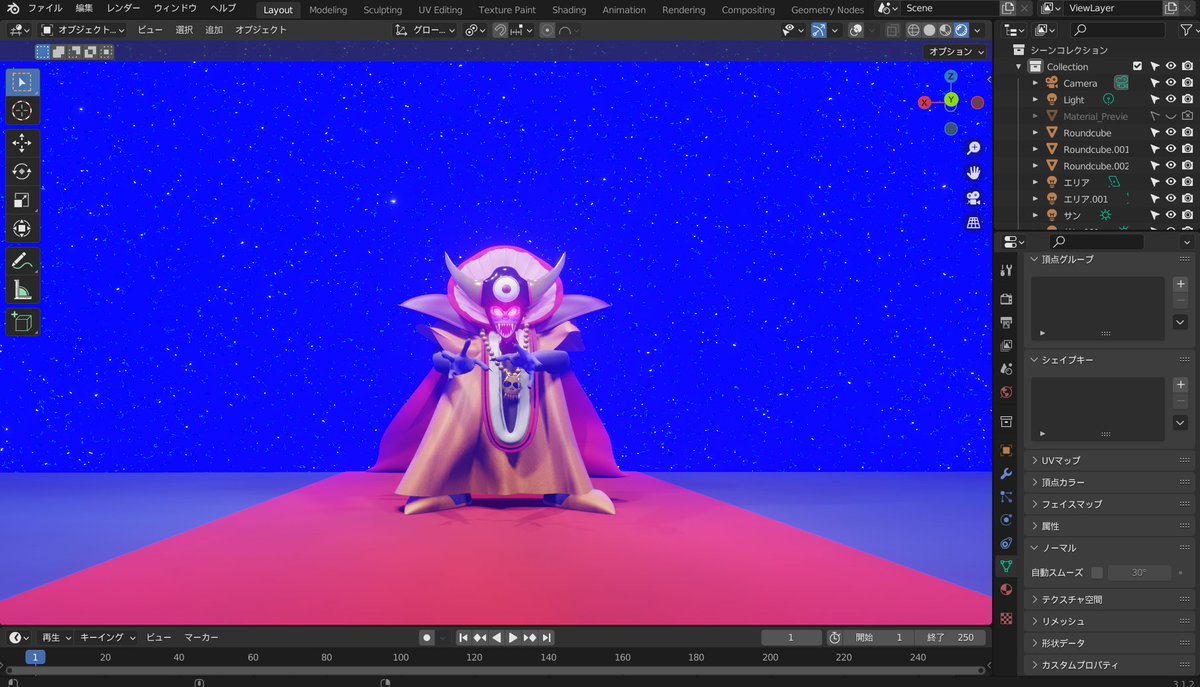1200x687 pixels.
Task: Click the 30° auto smooth angle field
Action: click(x=1139, y=572)
